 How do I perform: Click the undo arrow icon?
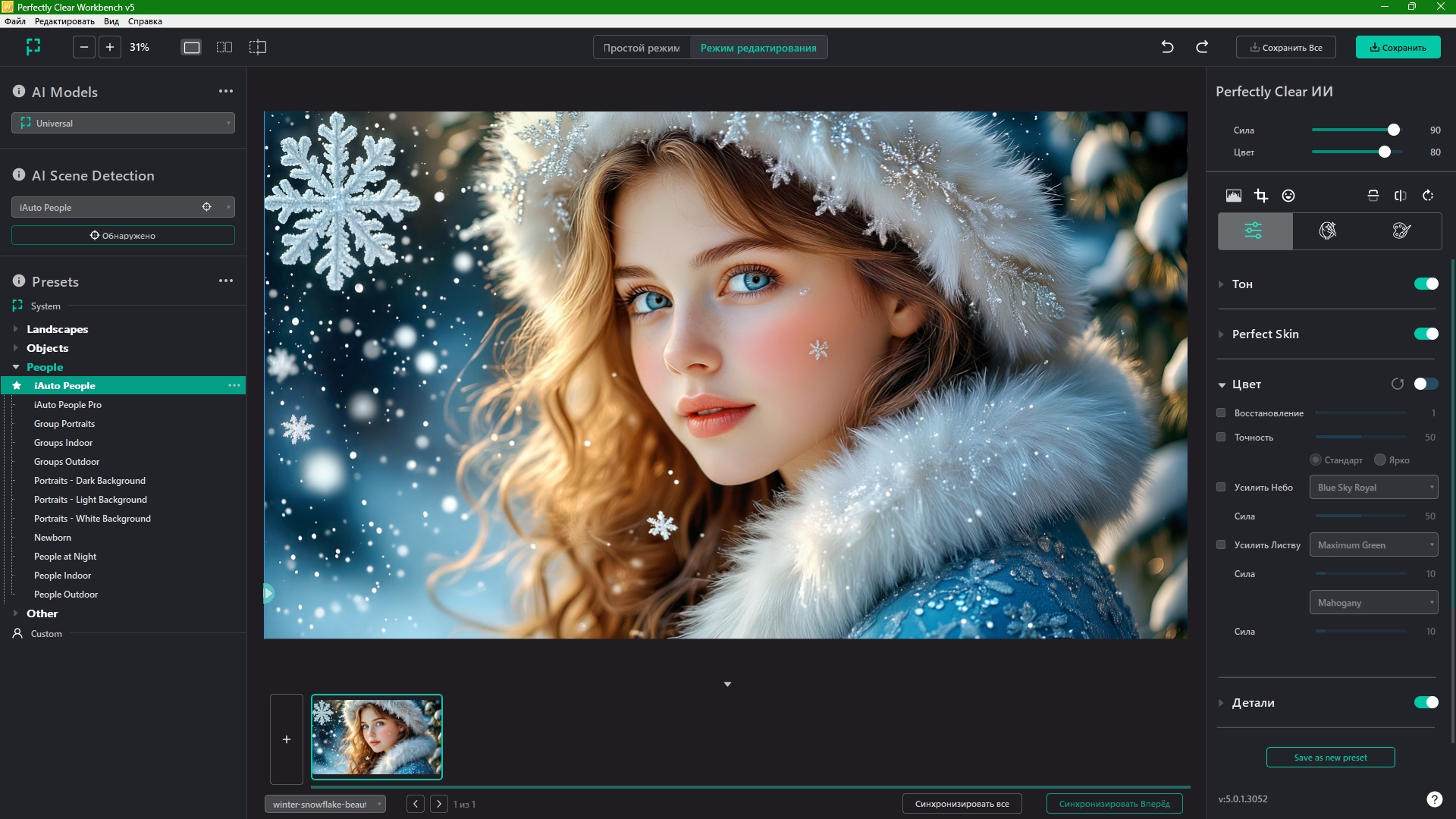[x=1167, y=47]
